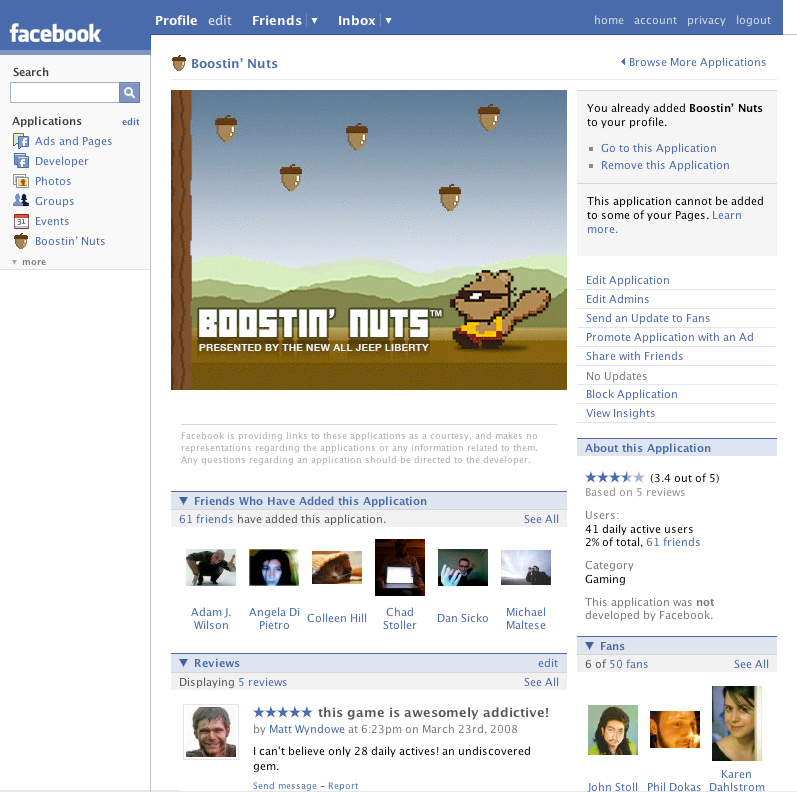Open account settings link
The image size is (797, 792).
(x=655, y=20)
